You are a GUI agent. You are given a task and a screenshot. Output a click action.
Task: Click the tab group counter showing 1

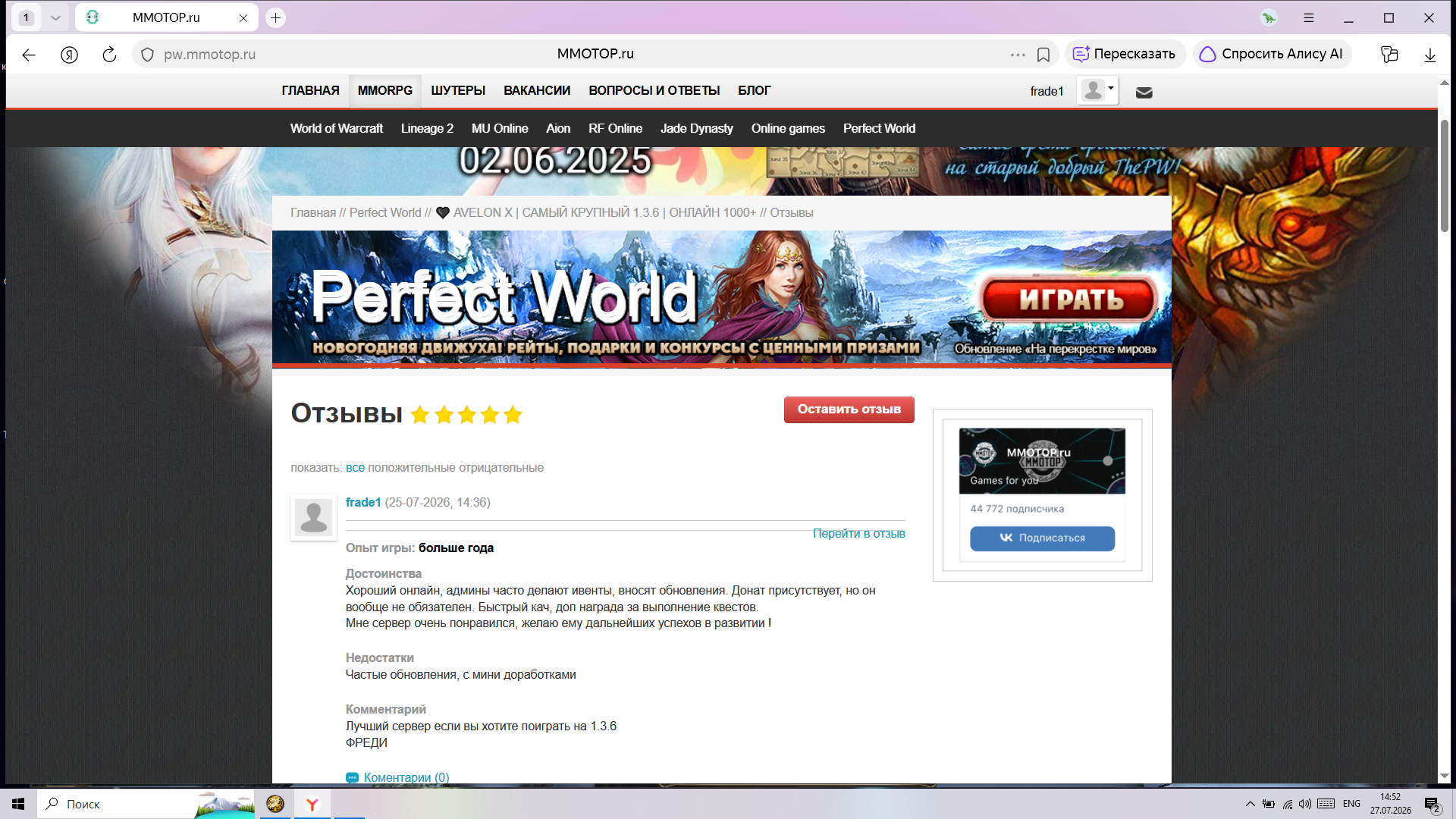tap(27, 17)
